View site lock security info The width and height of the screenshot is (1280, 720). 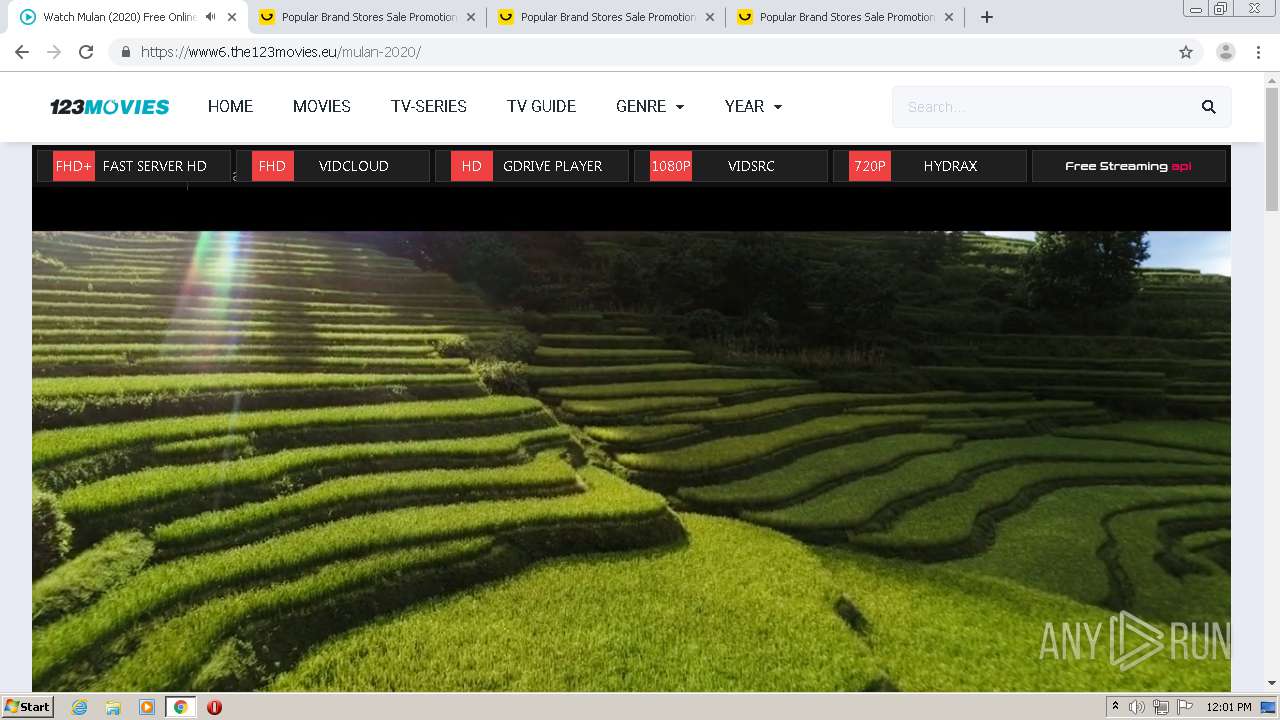click(125, 52)
